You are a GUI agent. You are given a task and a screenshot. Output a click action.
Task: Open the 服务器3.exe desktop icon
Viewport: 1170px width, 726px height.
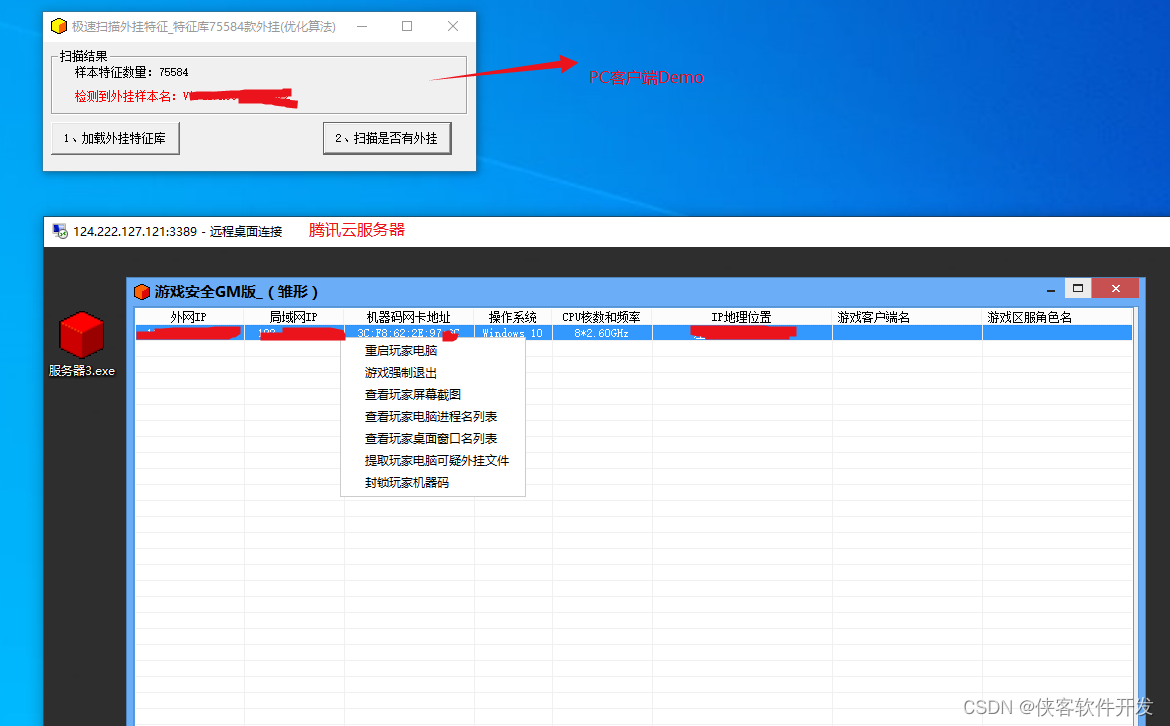click(x=81, y=344)
